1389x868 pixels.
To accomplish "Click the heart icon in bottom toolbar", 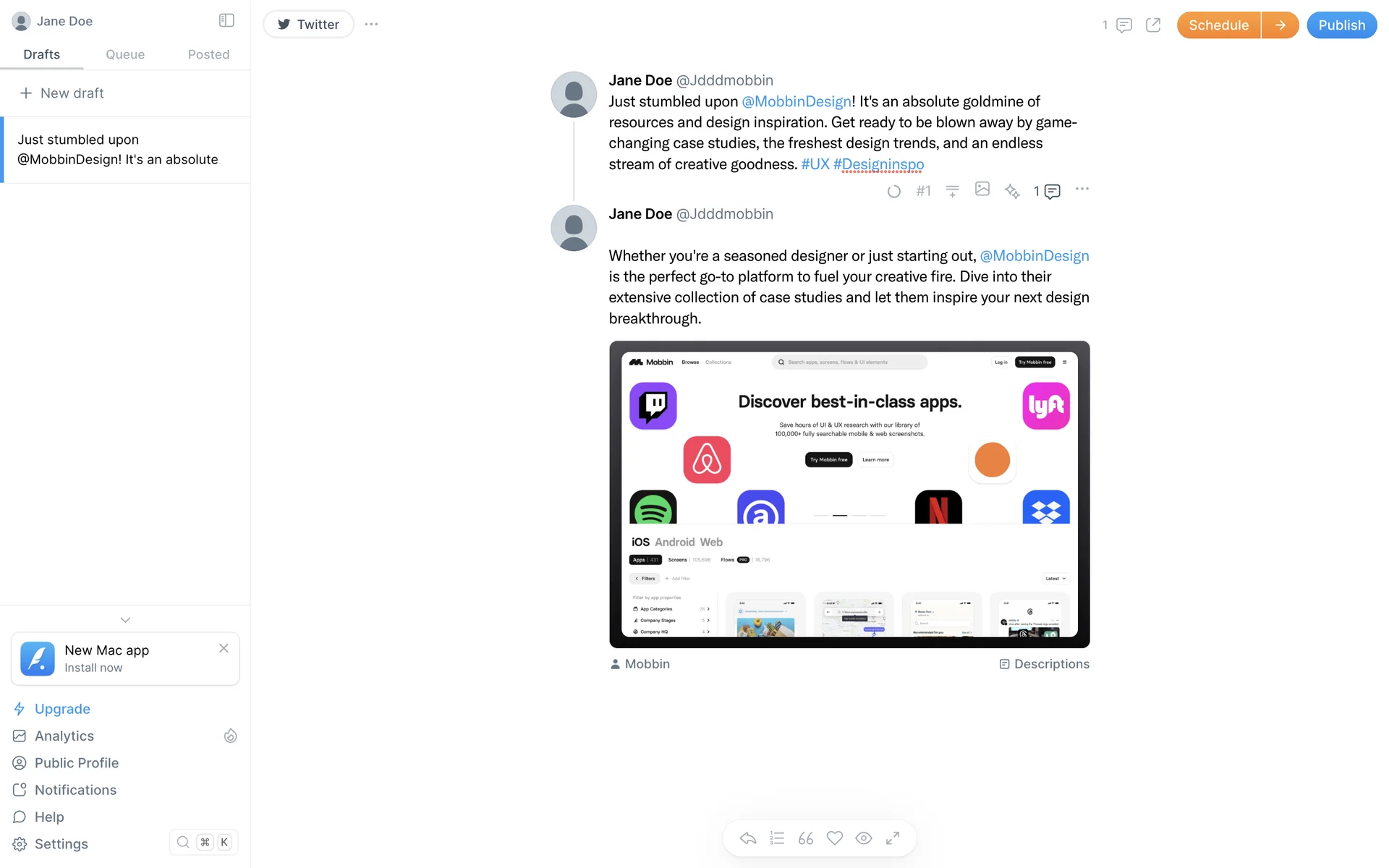I will [835, 838].
